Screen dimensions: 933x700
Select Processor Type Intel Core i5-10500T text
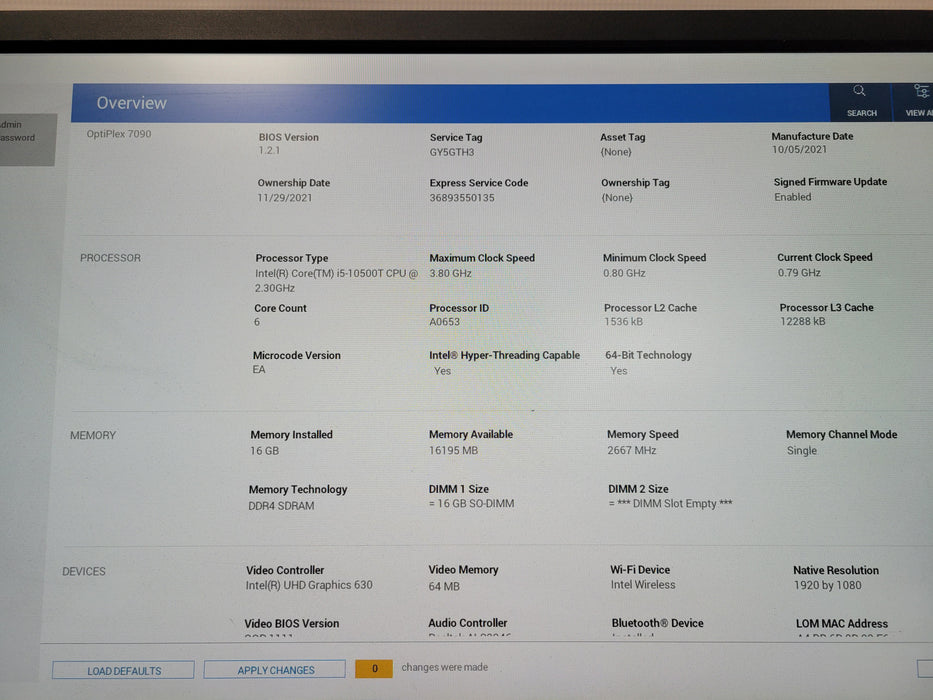coord(336,280)
